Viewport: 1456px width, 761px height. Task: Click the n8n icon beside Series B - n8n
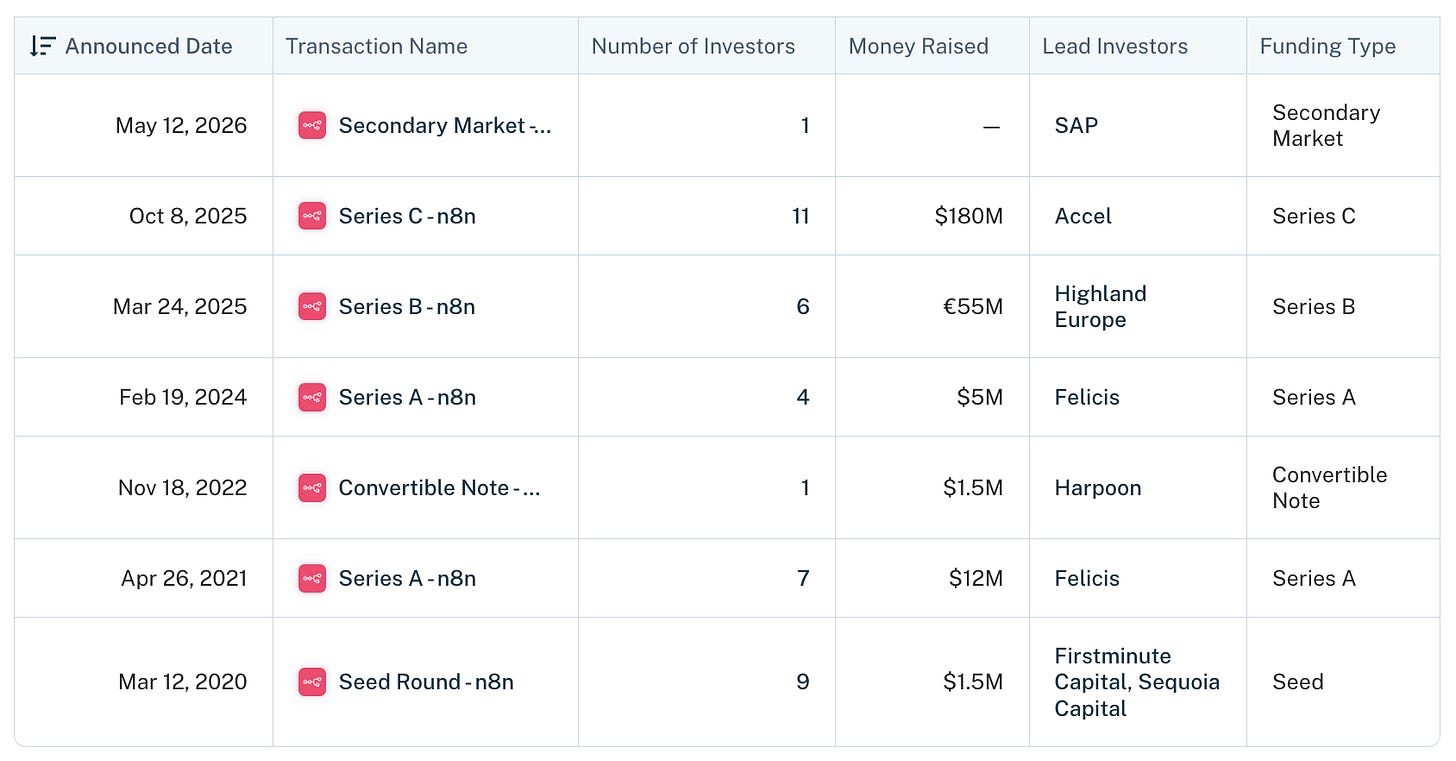312,306
